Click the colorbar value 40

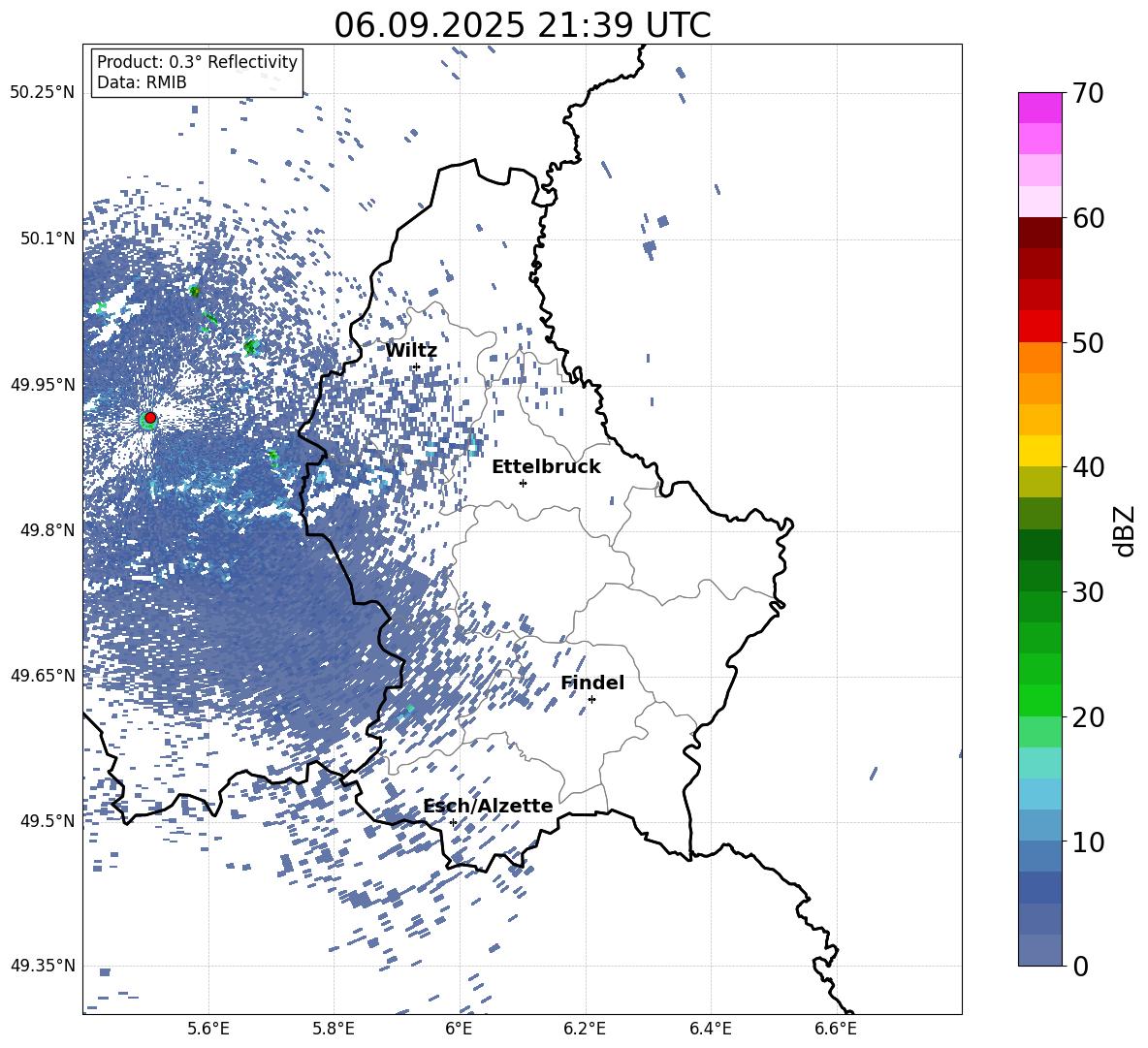(x=1088, y=467)
